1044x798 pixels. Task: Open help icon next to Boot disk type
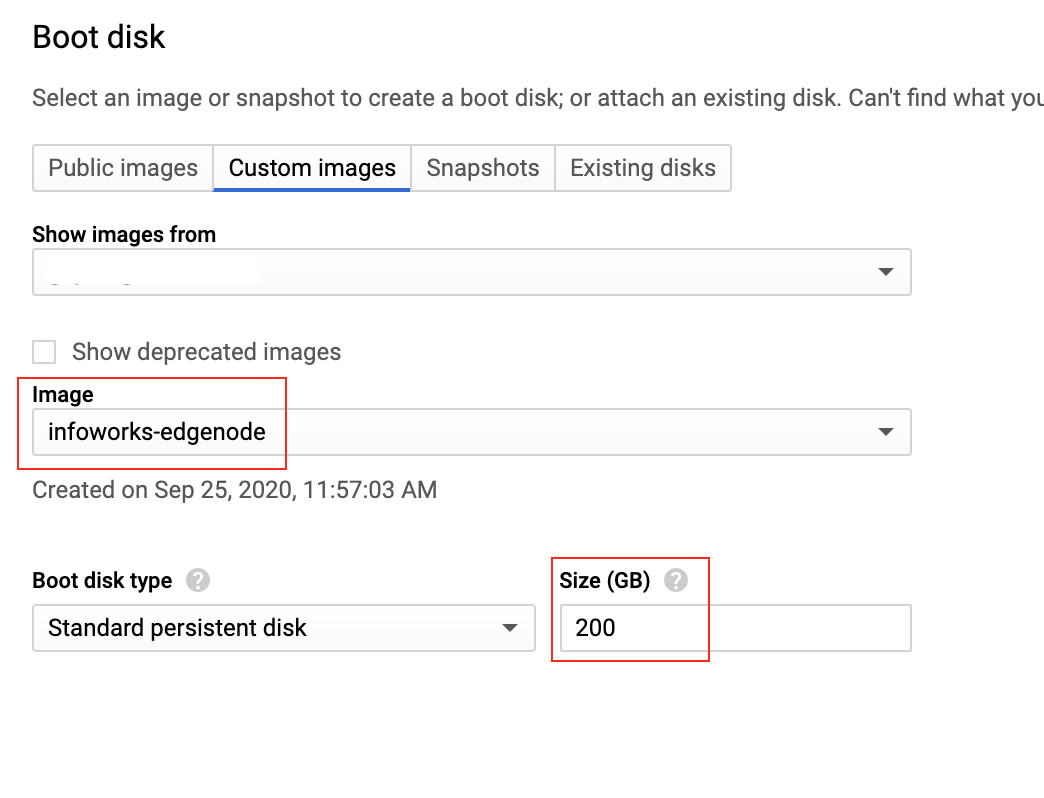tap(198, 580)
